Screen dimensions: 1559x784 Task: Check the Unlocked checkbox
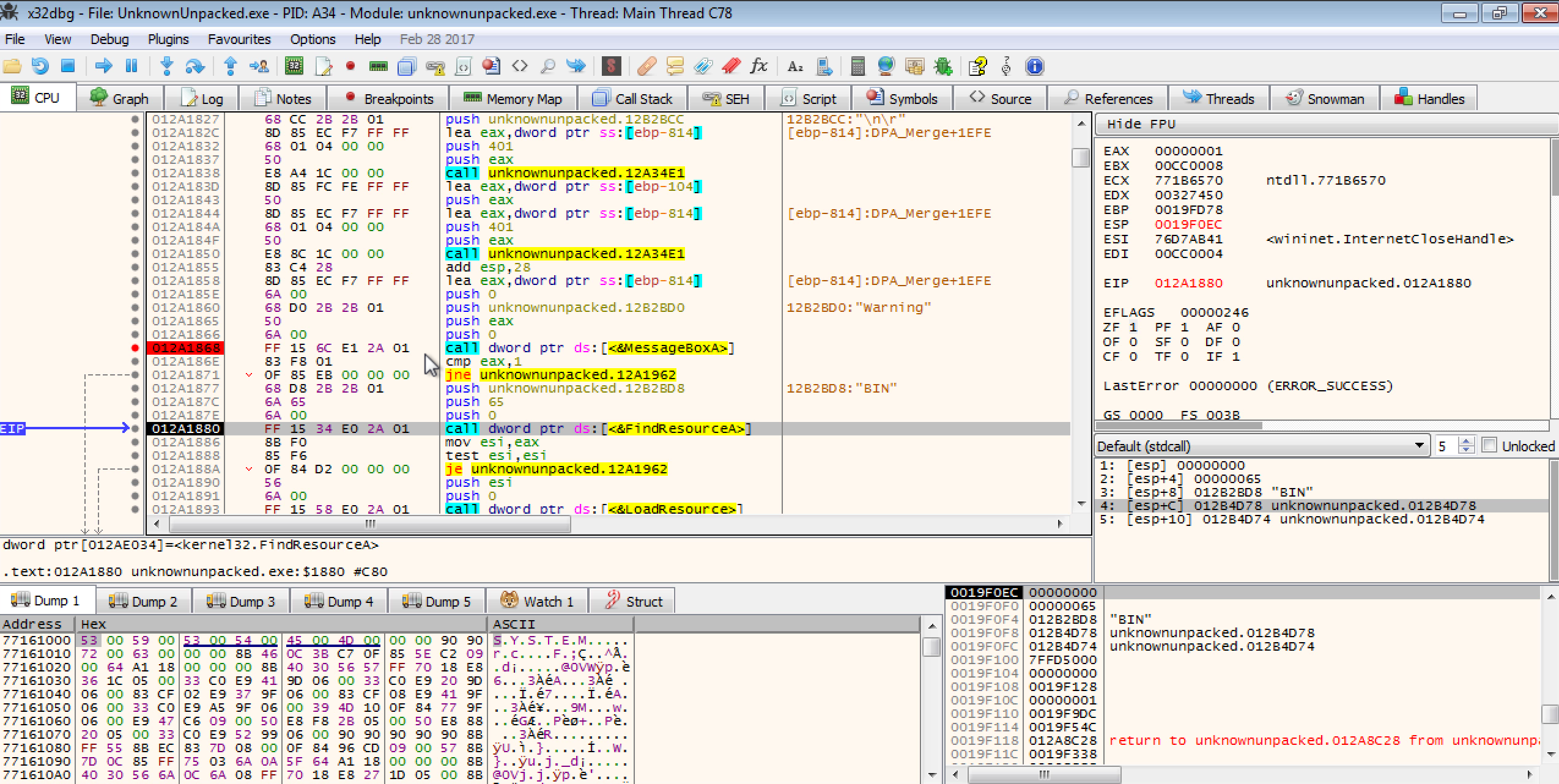(x=1490, y=446)
